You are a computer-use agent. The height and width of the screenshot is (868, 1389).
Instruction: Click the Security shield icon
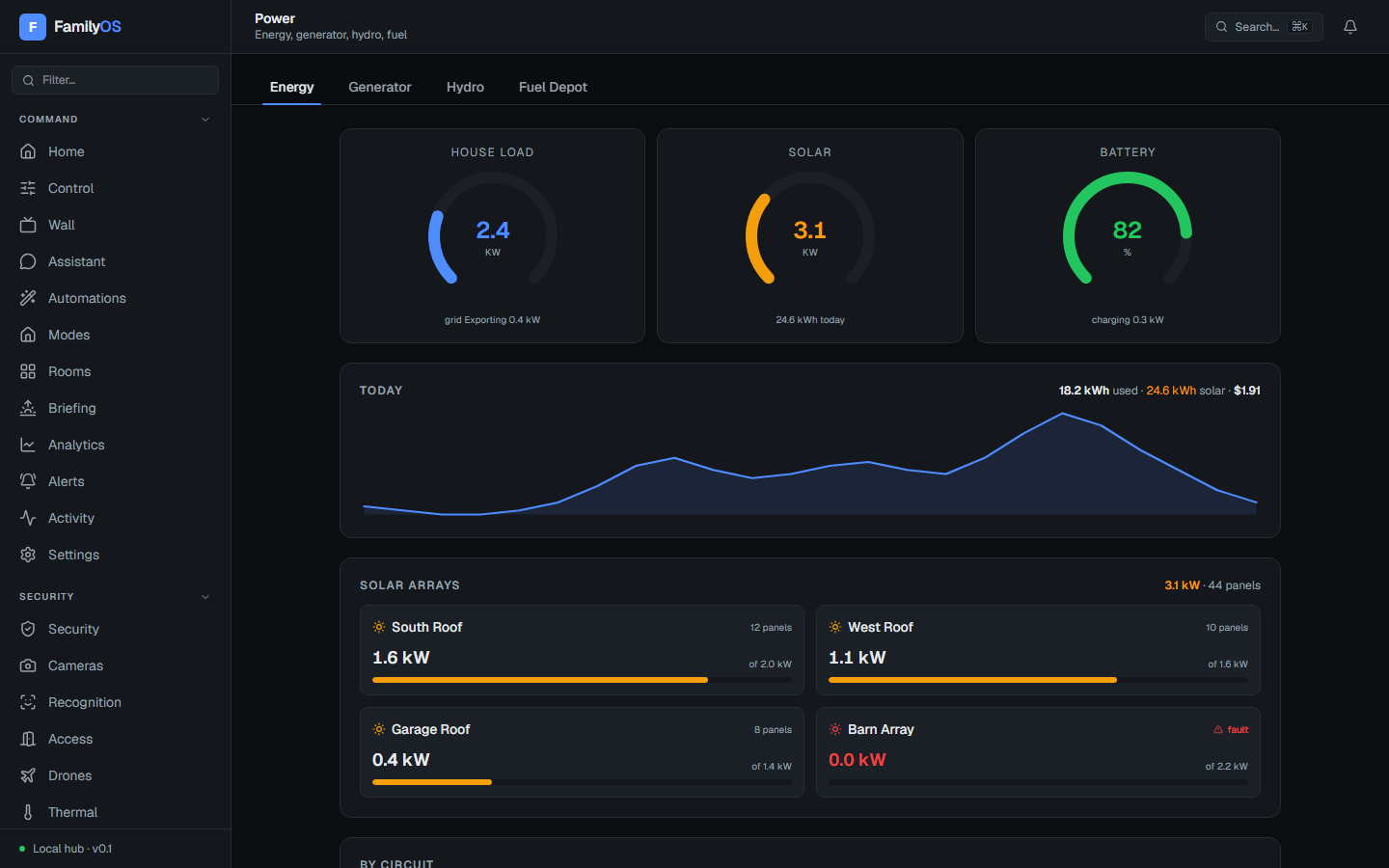tap(28, 629)
